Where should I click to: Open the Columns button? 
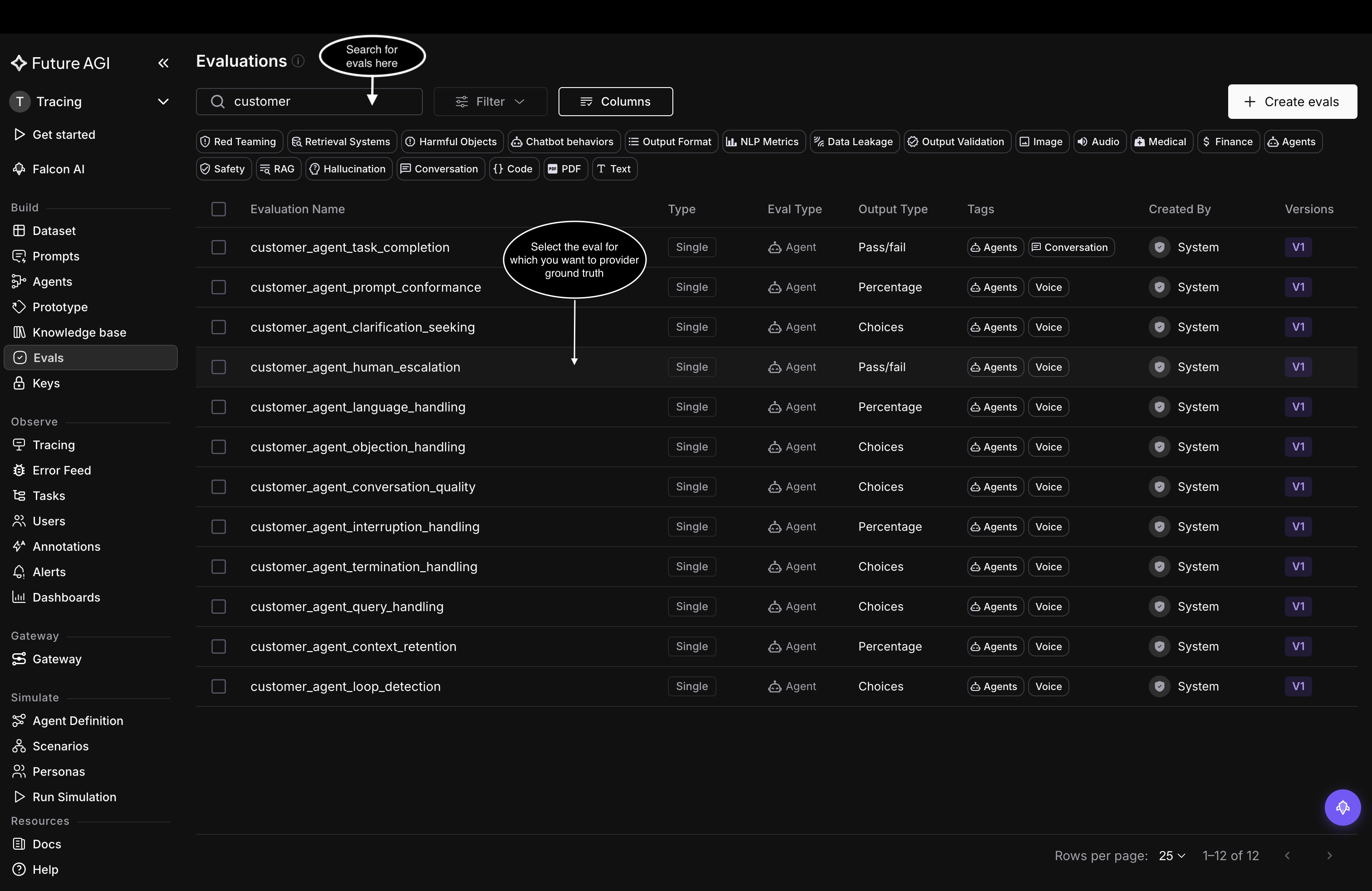pyautogui.click(x=615, y=102)
